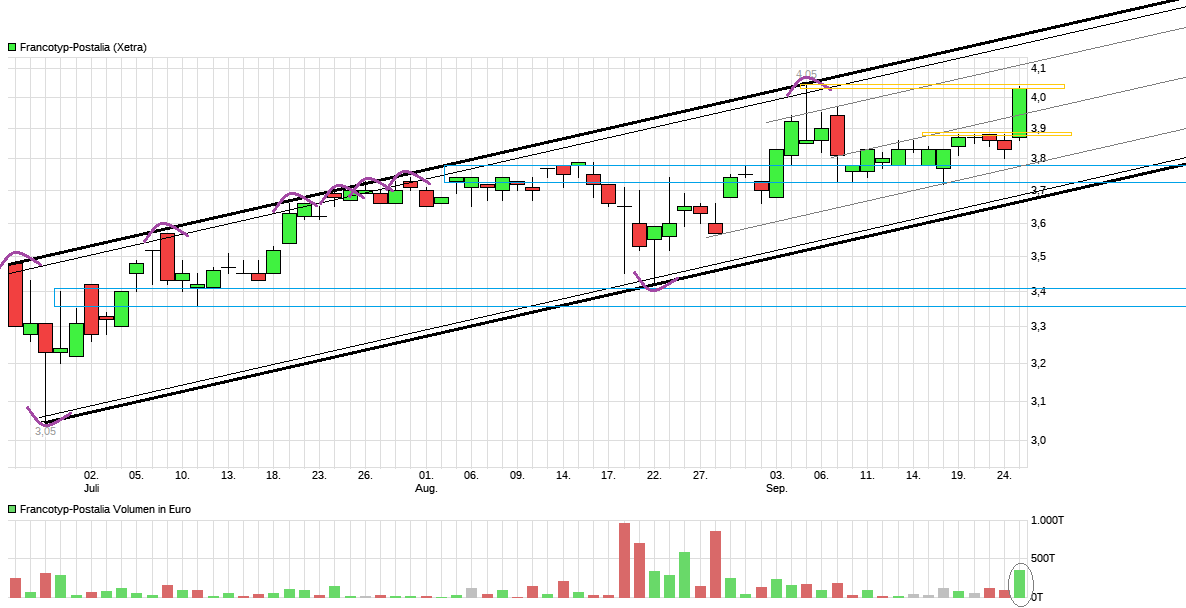1186x608 pixels.
Task: Click the 3,4 price axis label
Action: [x=1039, y=291]
